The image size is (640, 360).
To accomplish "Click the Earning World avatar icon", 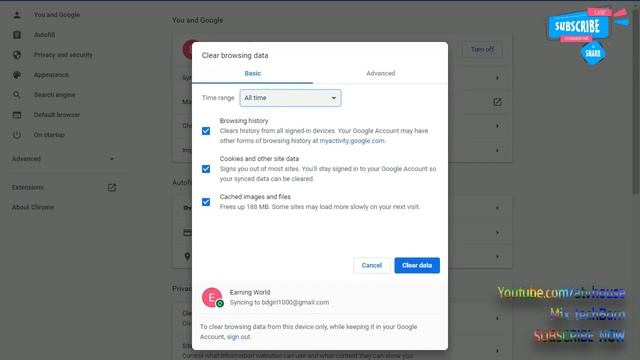I will pos(212,298).
